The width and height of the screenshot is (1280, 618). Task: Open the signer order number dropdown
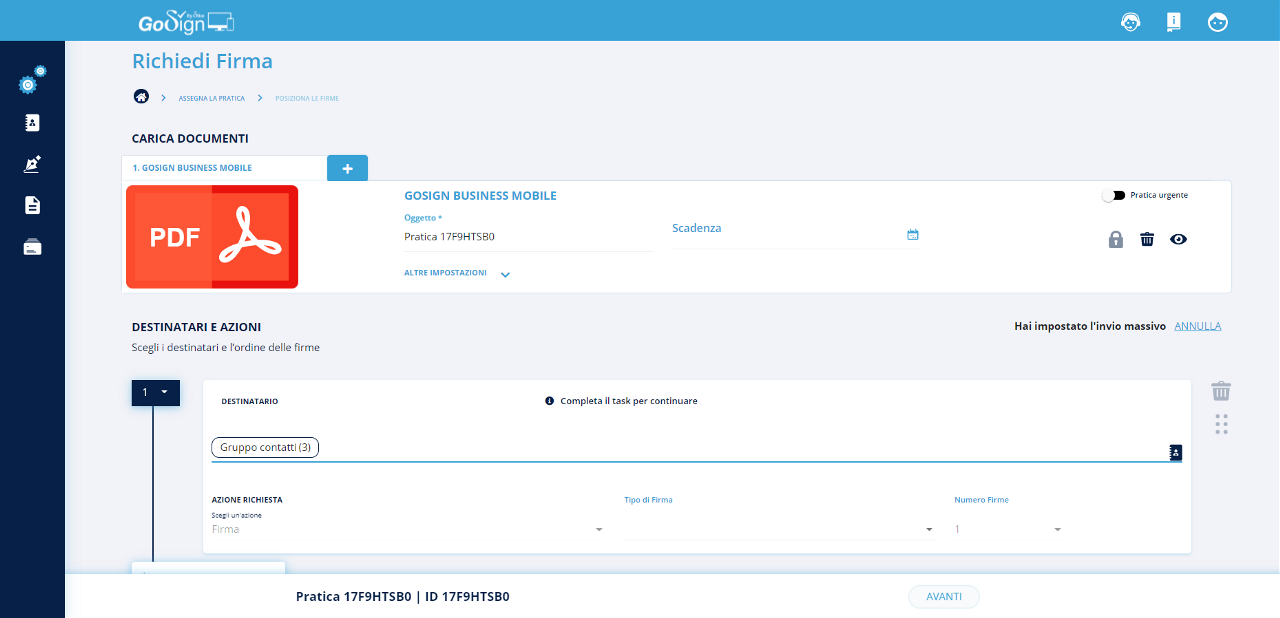click(x=156, y=392)
